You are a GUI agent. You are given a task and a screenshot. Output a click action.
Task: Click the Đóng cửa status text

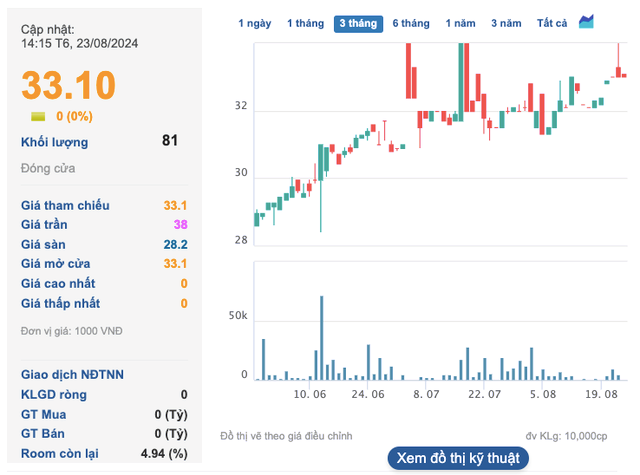pyautogui.click(x=48, y=169)
